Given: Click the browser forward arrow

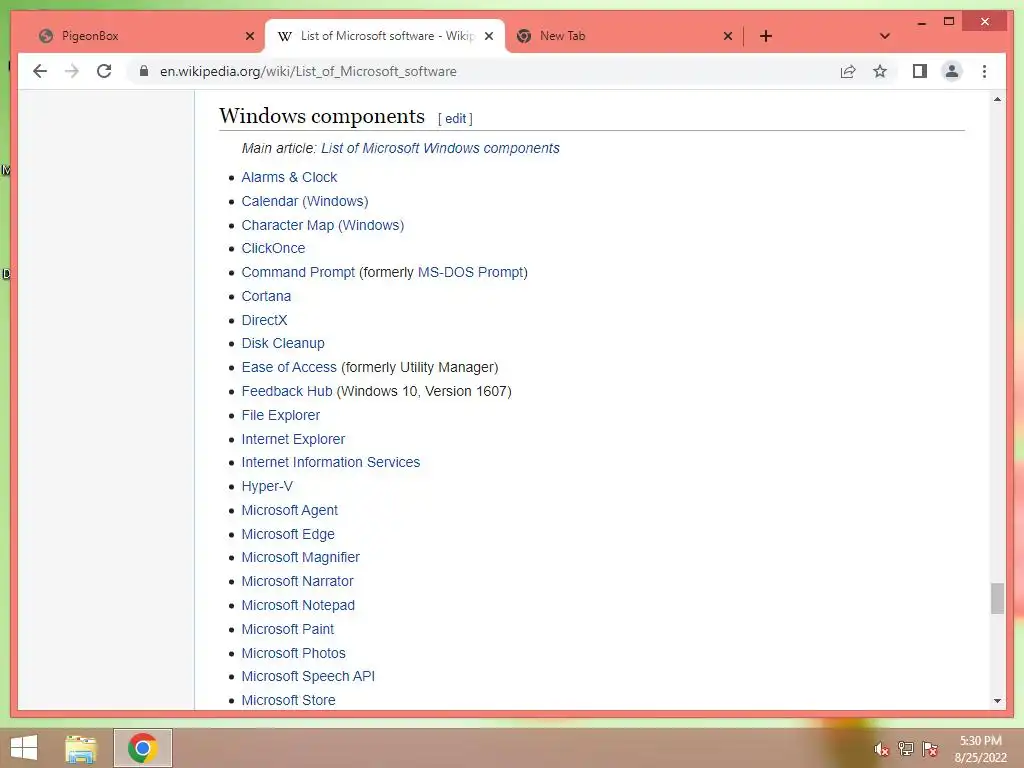Looking at the screenshot, I should tap(72, 71).
